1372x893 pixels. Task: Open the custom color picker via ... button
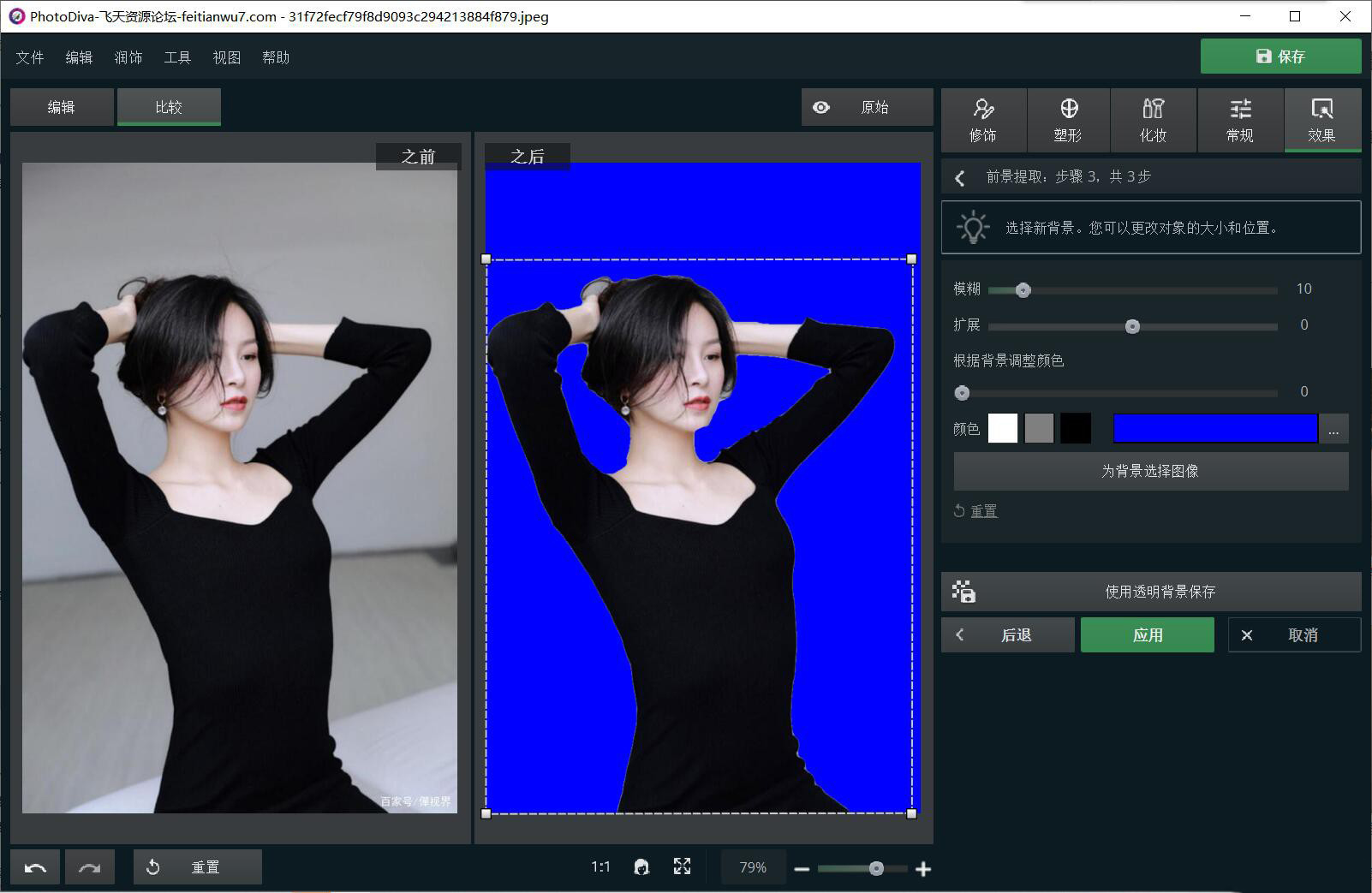(x=1333, y=428)
